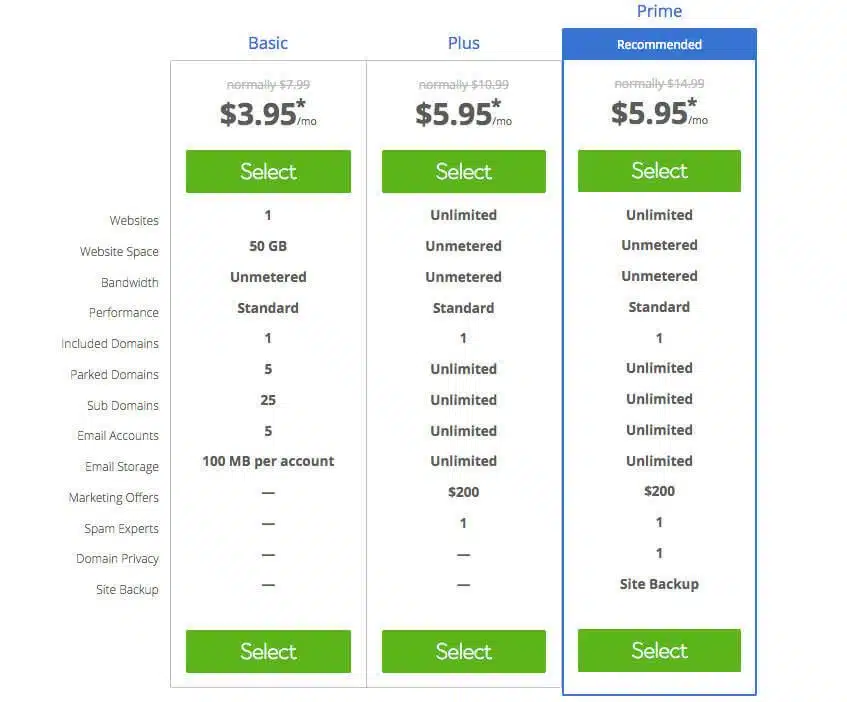The image size is (847, 702).
Task: Click the bottom Select button under Basic
Action: (x=268, y=651)
